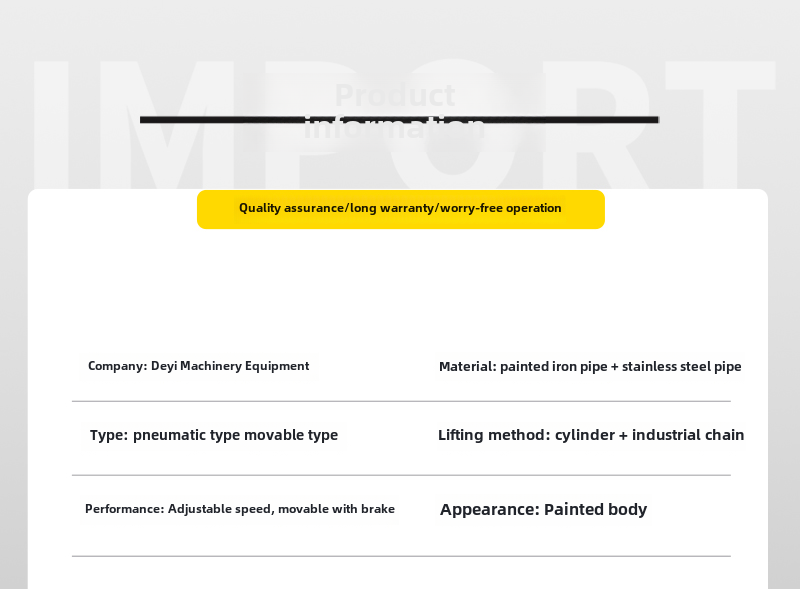Select Type: pneumatic type movable type
Image resolution: width=800 pixels, height=589 pixels.
[x=214, y=435]
